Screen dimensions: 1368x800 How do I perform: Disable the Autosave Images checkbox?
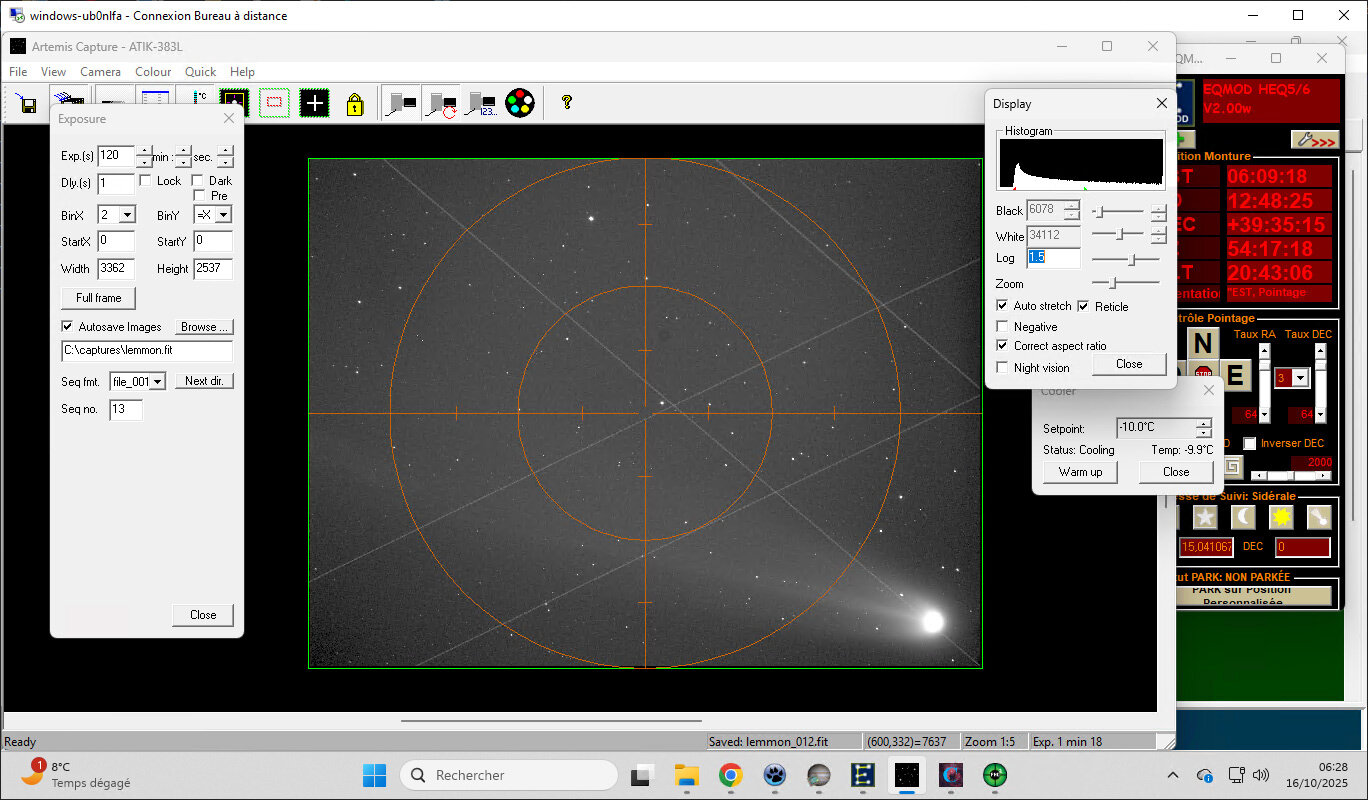tap(67, 327)
